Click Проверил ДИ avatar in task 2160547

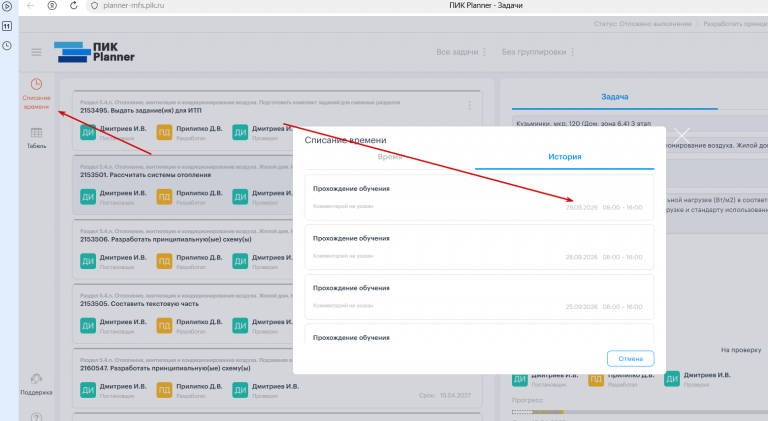(240, 390)
